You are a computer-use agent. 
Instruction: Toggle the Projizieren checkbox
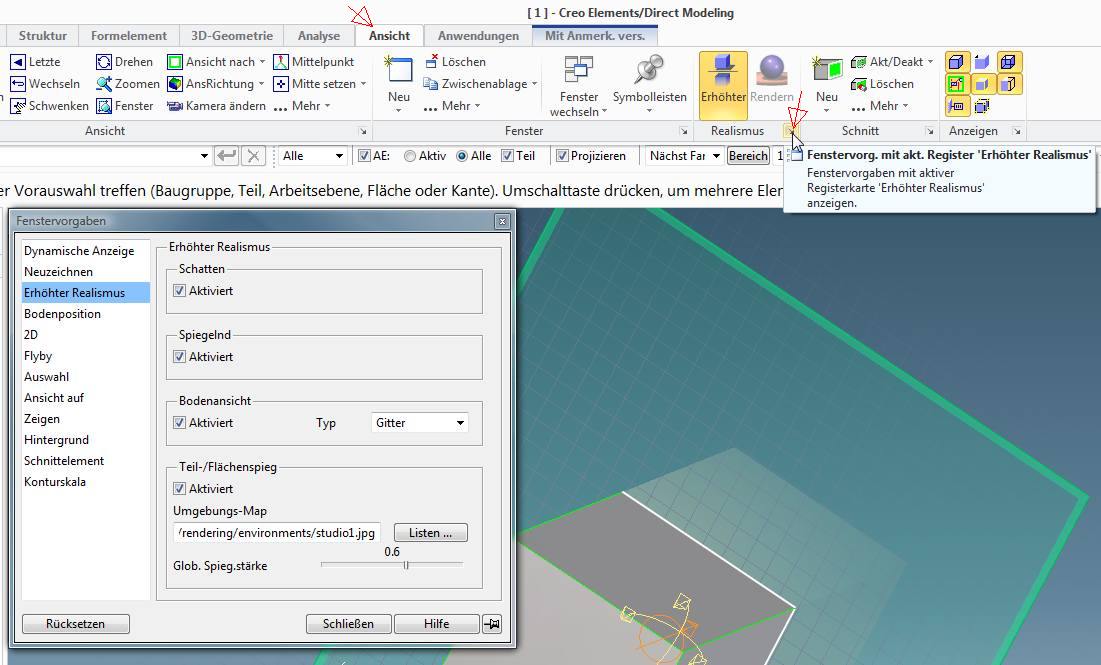click(x=562, y=156)
